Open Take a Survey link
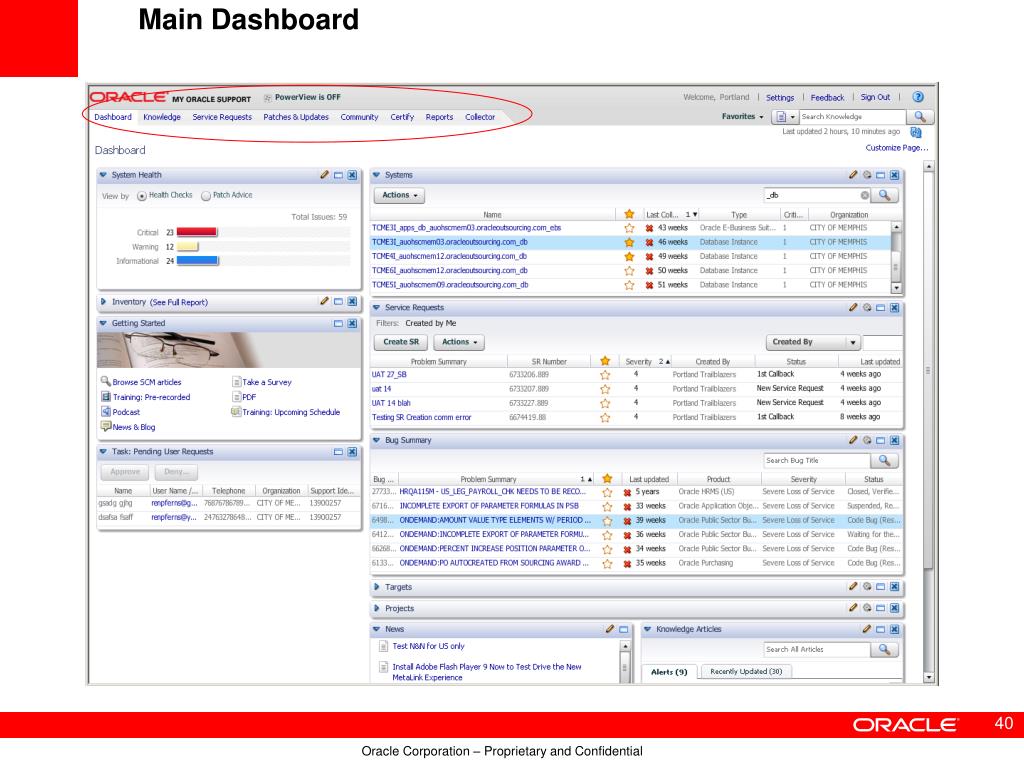 (267, 382)
